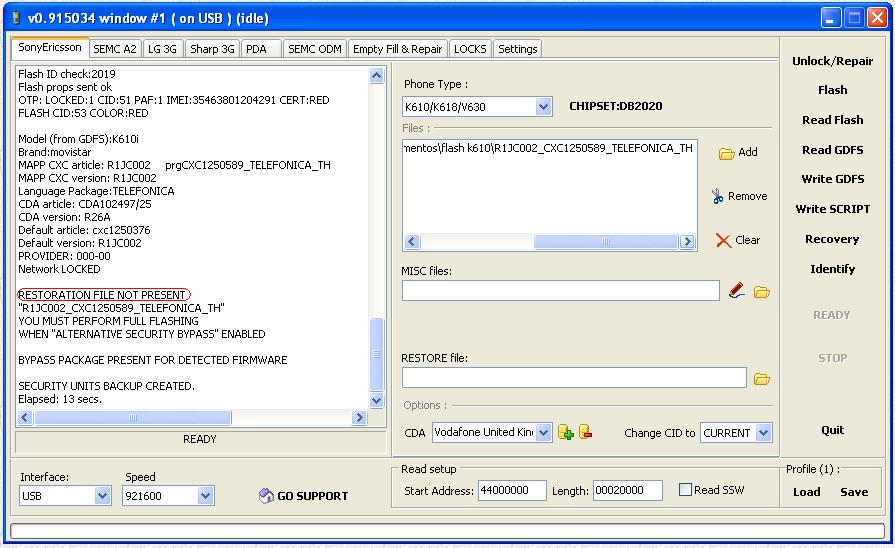
Task: Minimize the window with title bar button
Action: (831, 18)
